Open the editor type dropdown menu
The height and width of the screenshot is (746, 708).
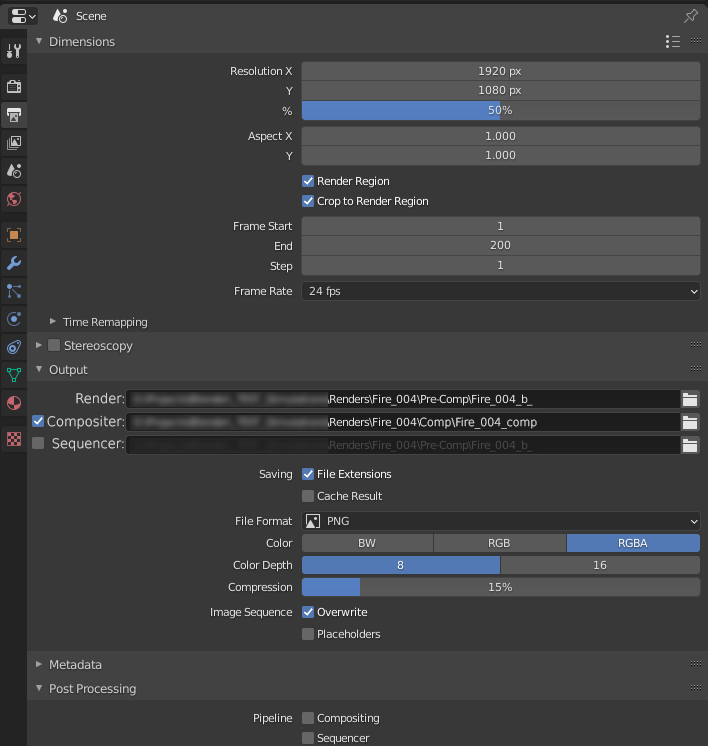22,16
